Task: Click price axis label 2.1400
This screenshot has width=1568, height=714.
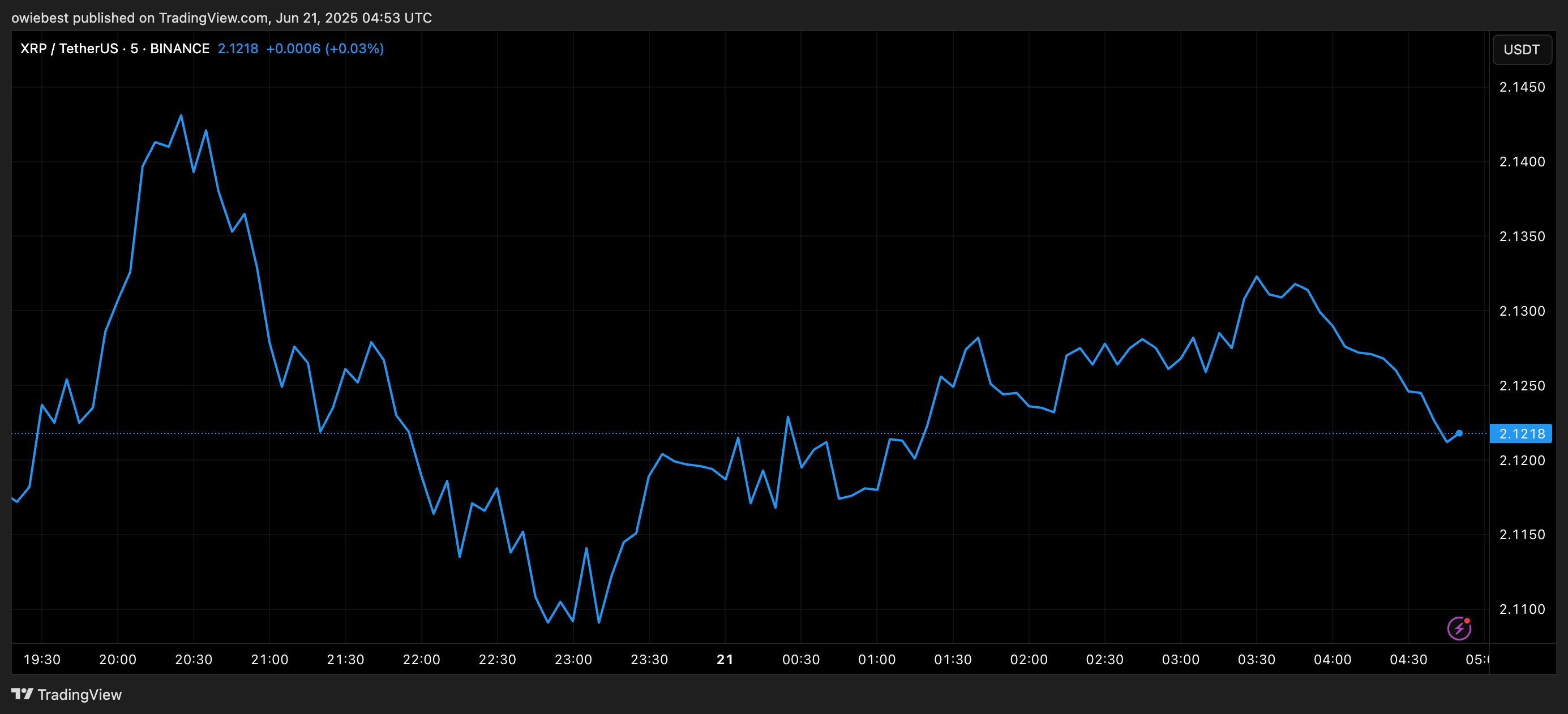Action: click(1522, 162)
